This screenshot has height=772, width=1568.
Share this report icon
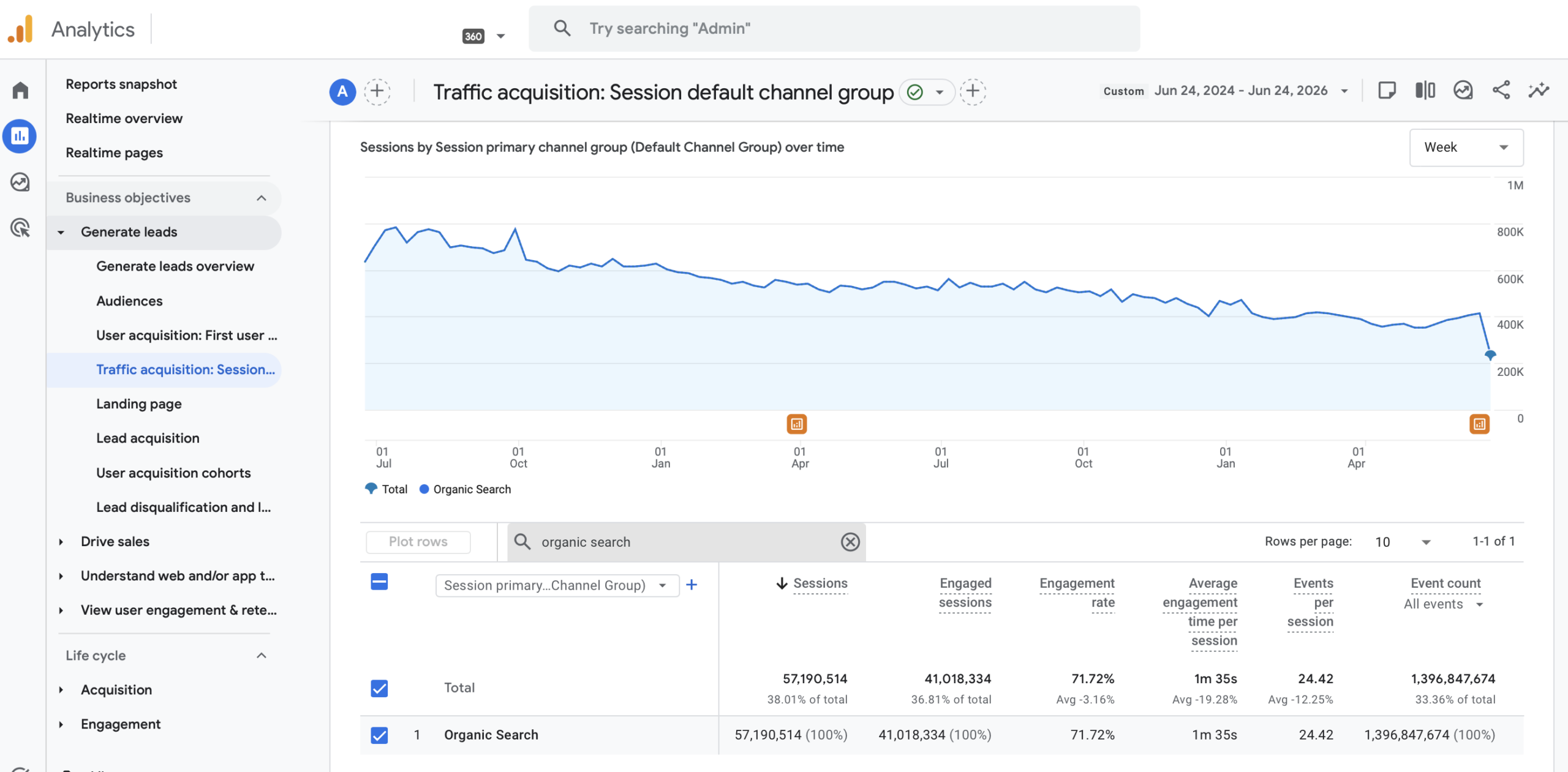point(1501,91)
